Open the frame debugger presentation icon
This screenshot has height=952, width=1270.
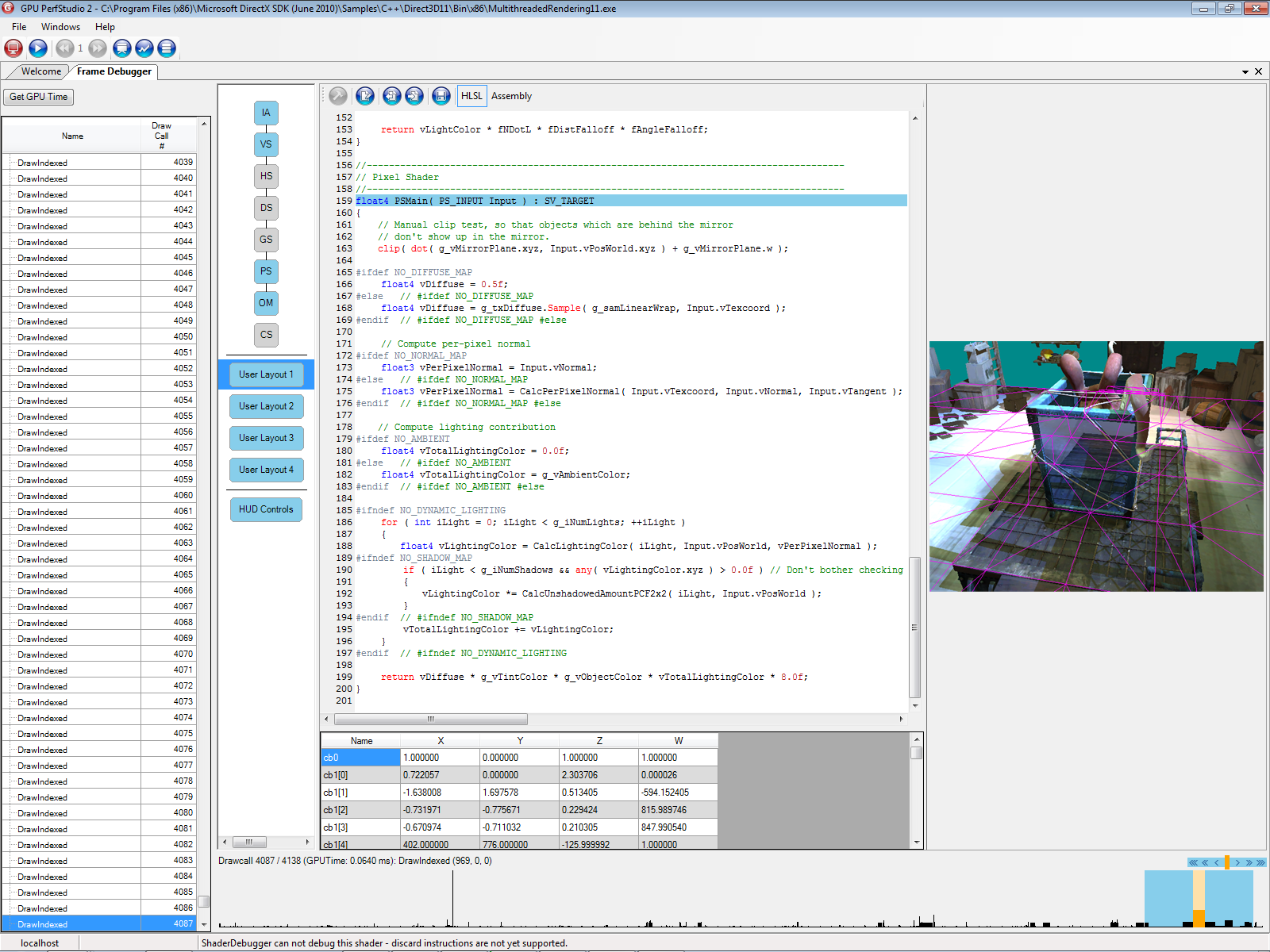click(x=122, y=48)
